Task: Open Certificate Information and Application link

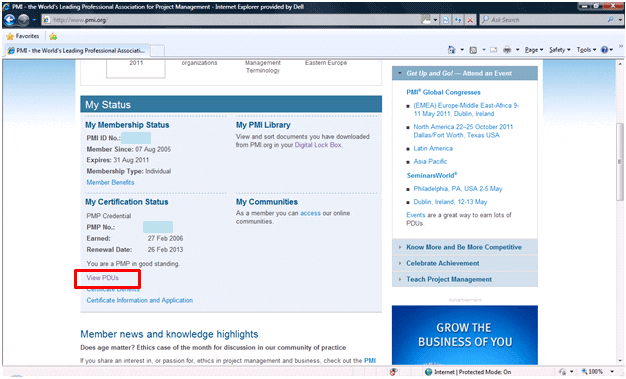Action: click(x=140, y=300)
